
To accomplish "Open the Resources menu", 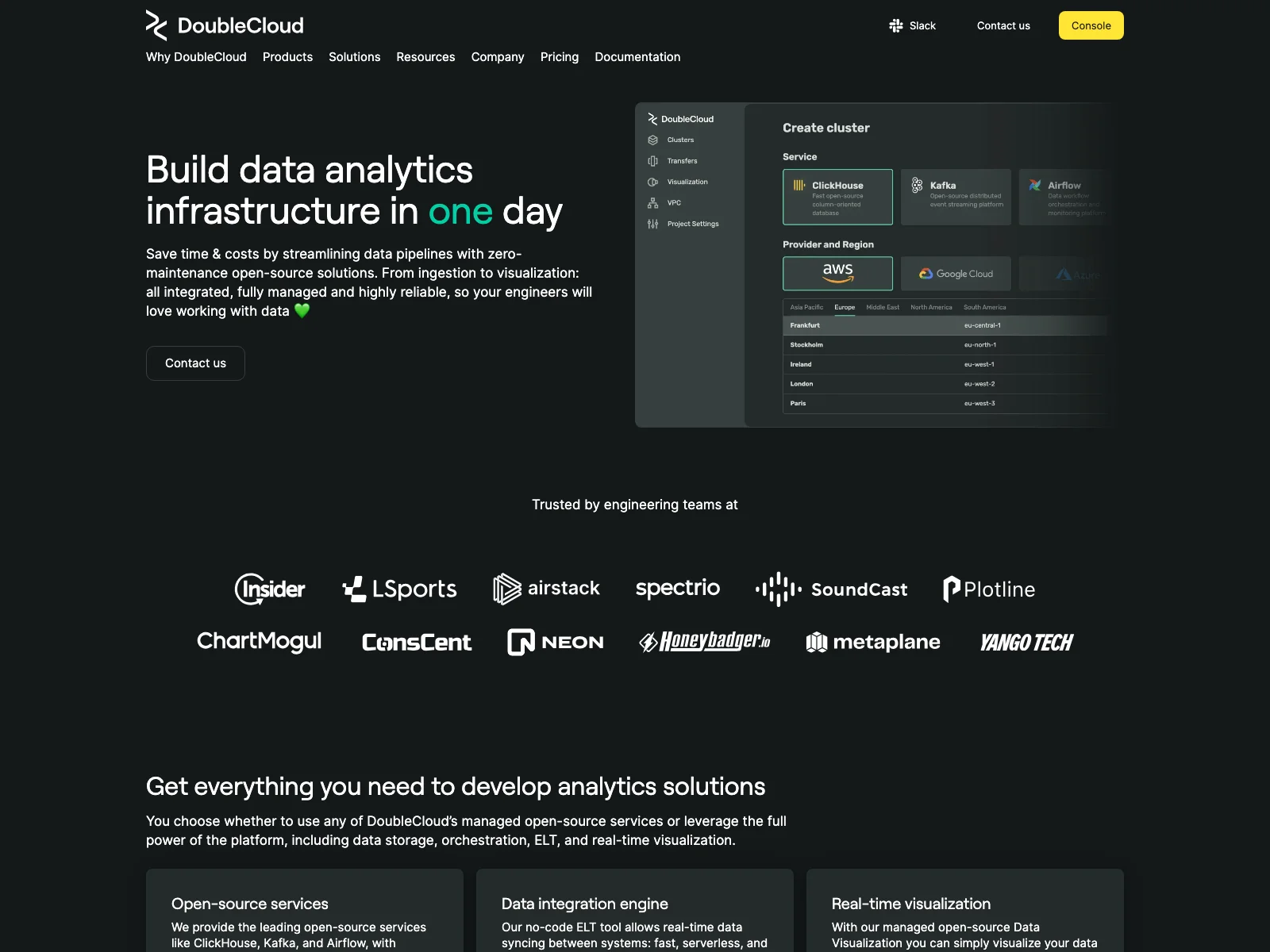I will tap(425, 57).
